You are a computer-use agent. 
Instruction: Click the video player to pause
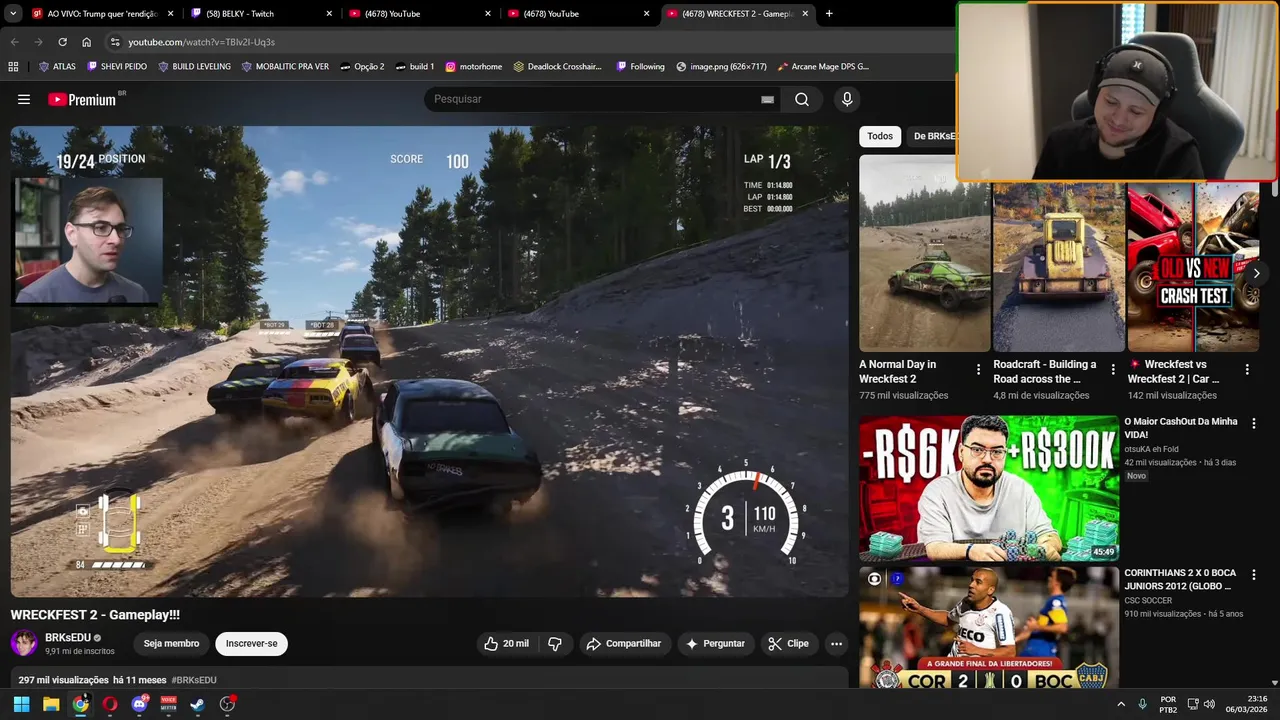(429, 361)
